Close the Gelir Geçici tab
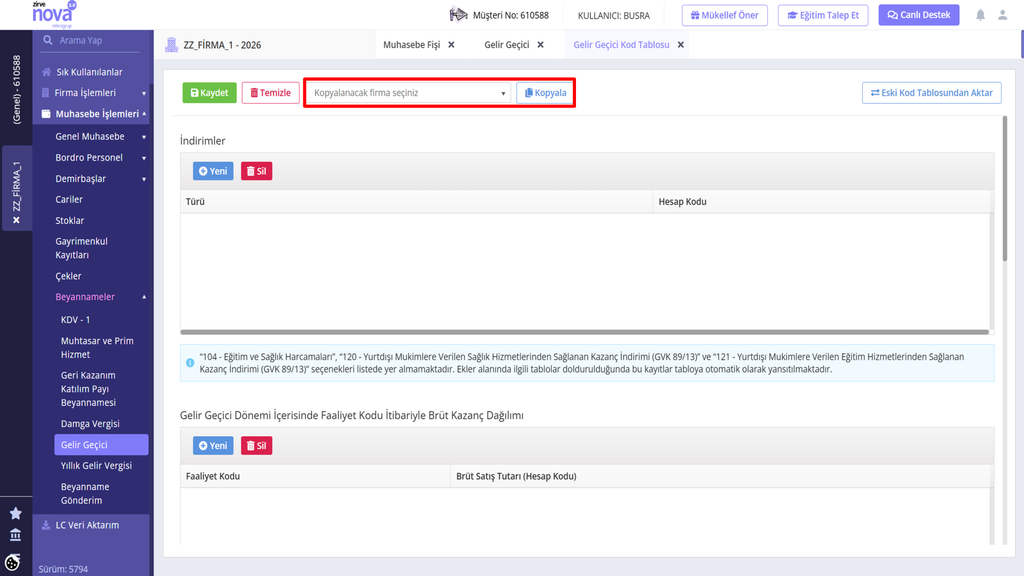The image size is (1024, 576). (x=540, y=45)
